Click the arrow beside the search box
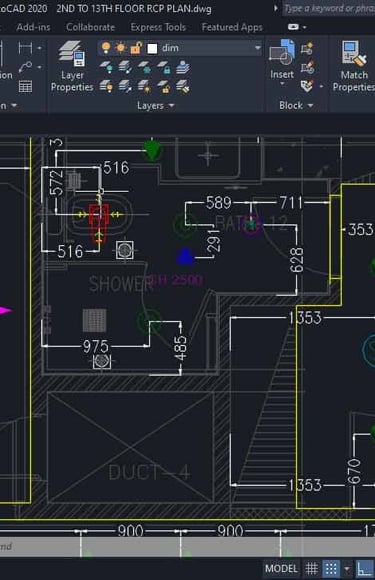The height and width of the screenshot is (580, 375). pos(276,8)
